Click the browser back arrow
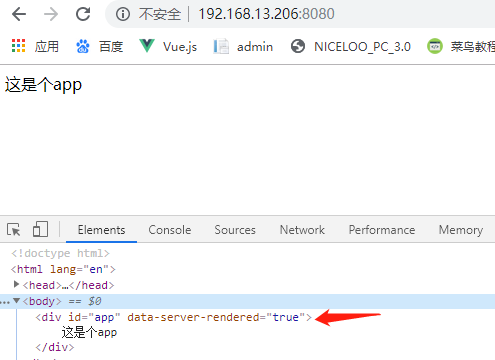 19,14
